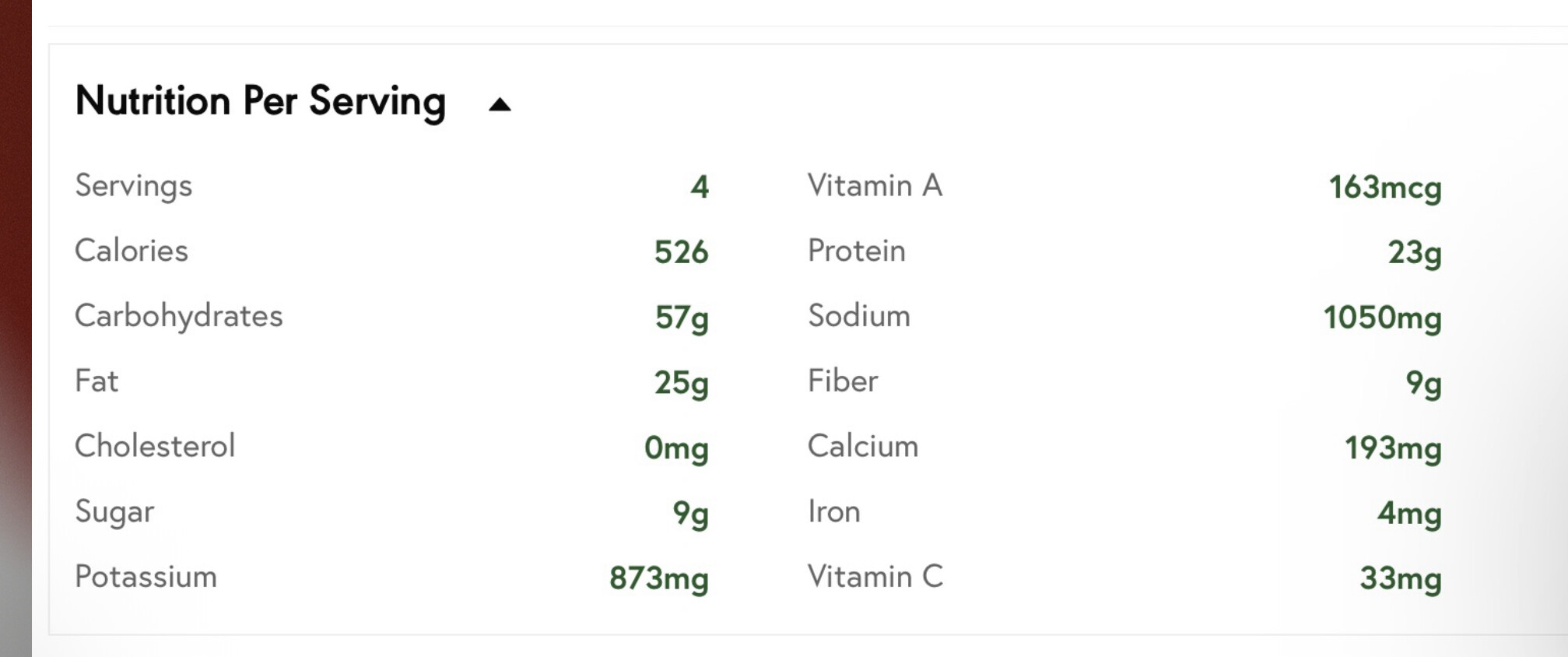
Task: Select the Sugar value 9g
Action: (690, 513)
